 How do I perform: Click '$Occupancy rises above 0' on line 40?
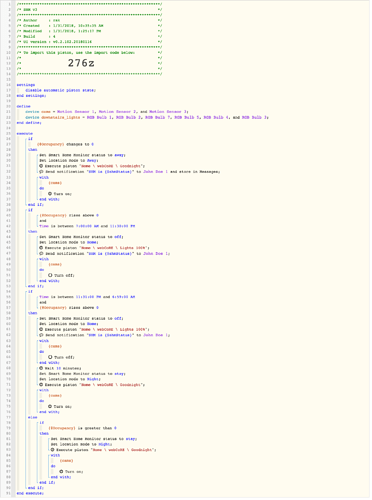[x=69, y=216]
